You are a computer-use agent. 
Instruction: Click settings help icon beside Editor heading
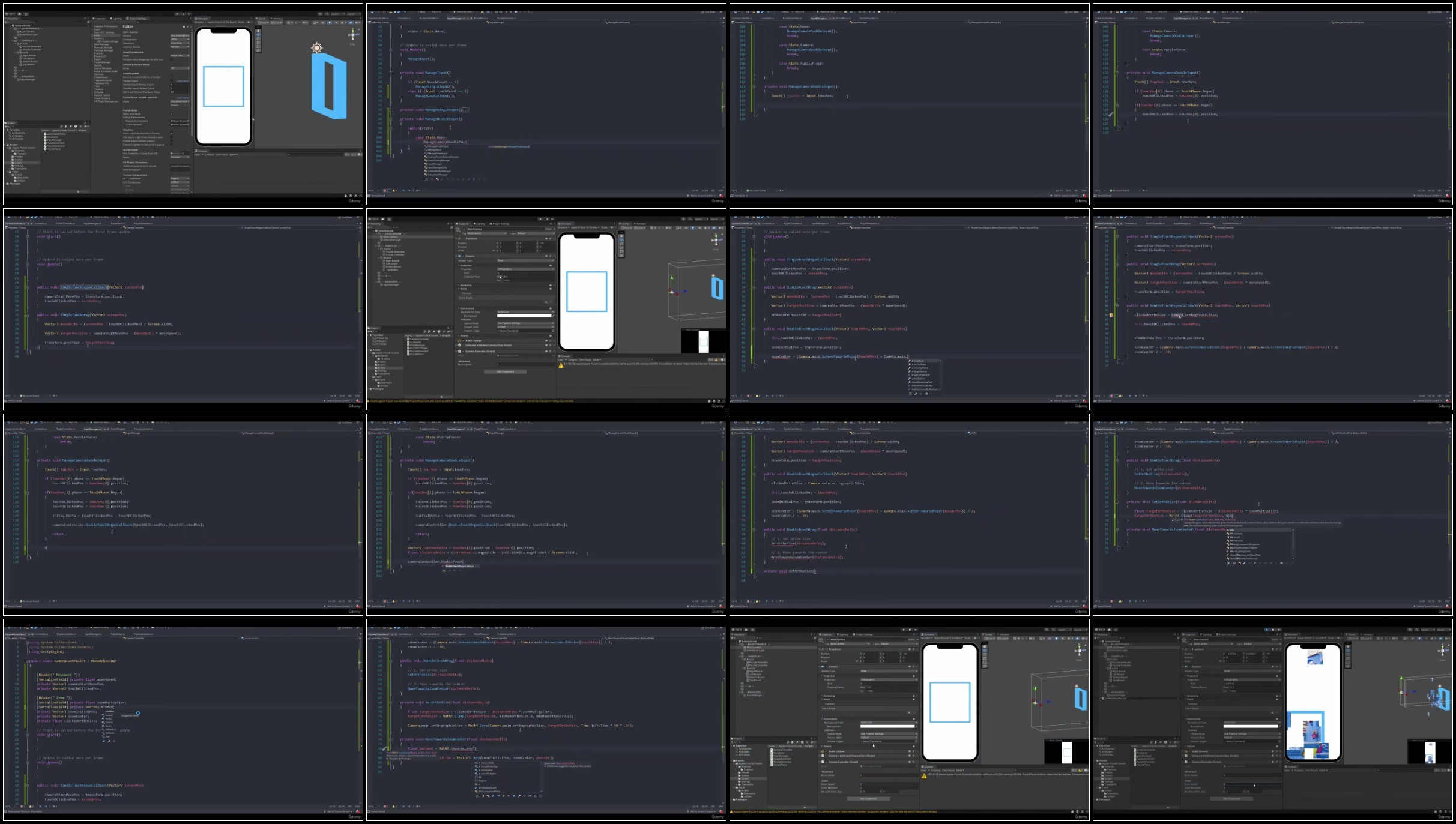click(x=184, y=27)
